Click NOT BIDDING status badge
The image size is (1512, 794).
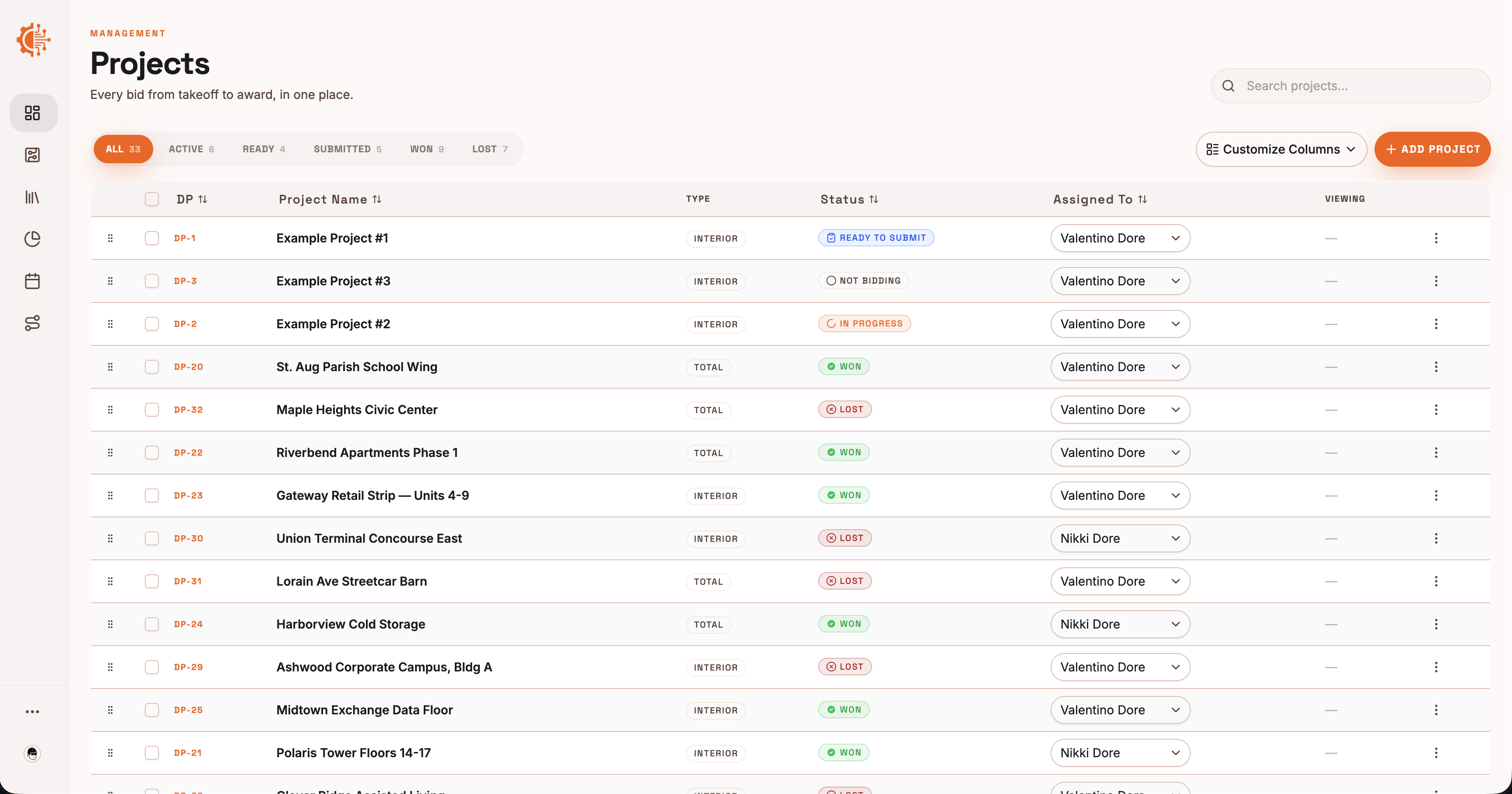pos(863,281)
